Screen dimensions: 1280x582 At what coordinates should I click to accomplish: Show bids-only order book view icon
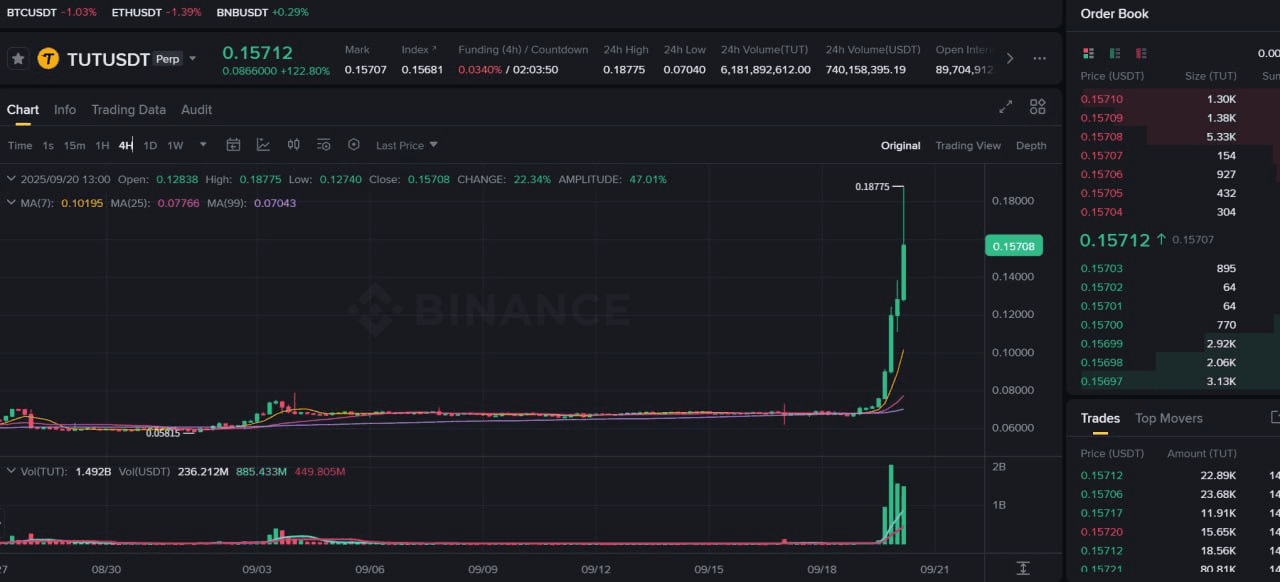click(x=1115, y=53)
